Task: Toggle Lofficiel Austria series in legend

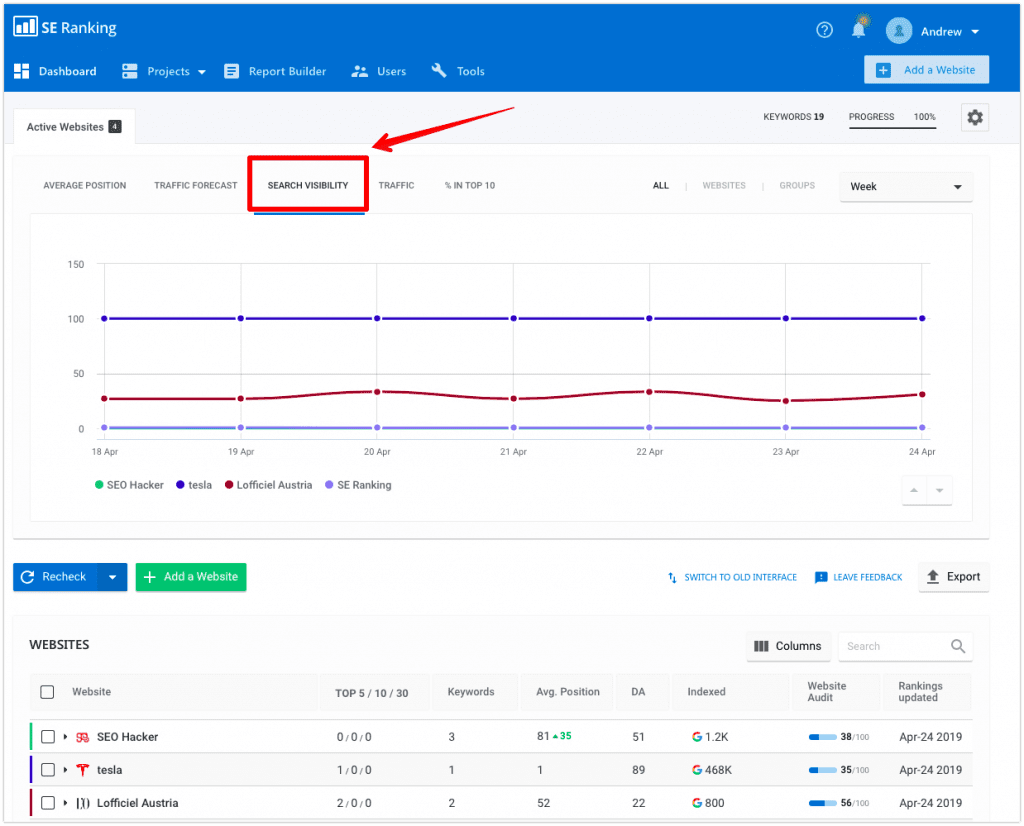Action: [268, 485]
